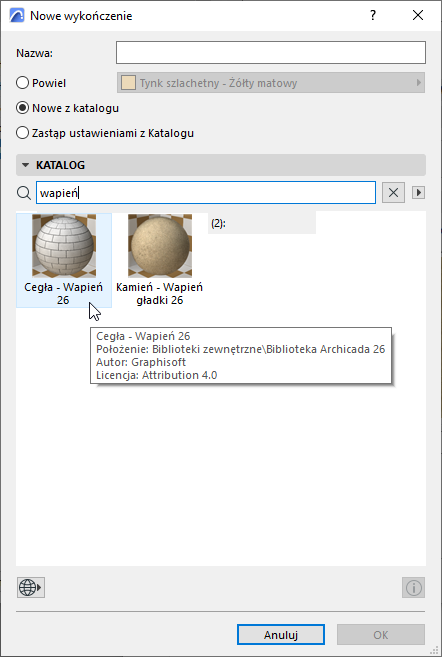
Task: Select the Powiel radio button
Action: pos(22,83)
